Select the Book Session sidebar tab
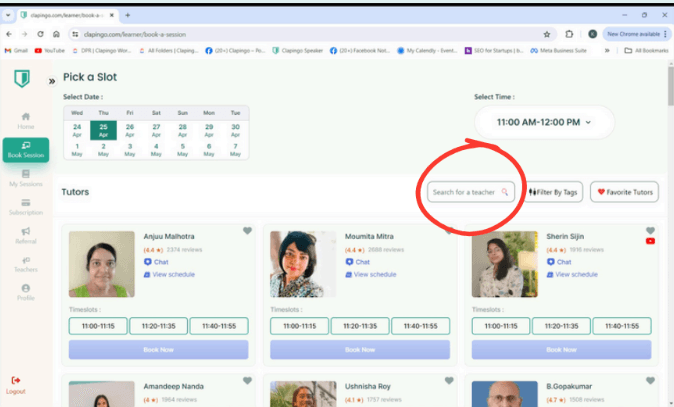The image size is (674, 407). (x=25, y=148)
